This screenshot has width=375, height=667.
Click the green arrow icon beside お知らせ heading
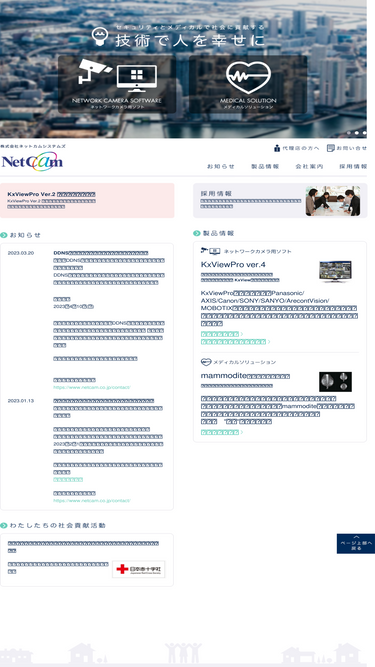4,235
